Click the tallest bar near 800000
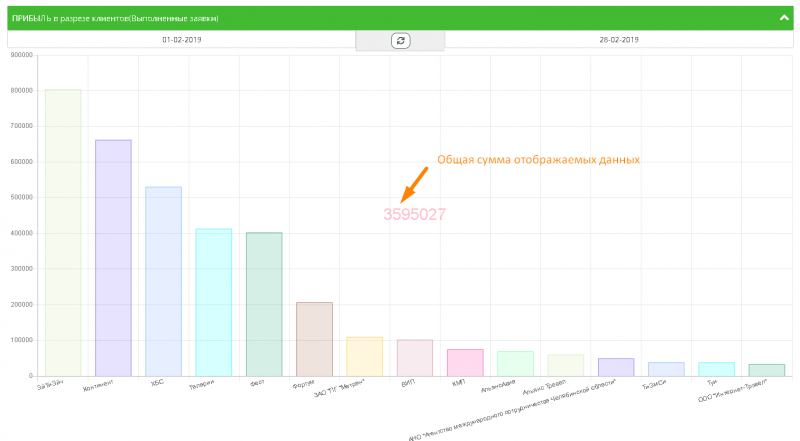800x441 pixels. [63, 232]
